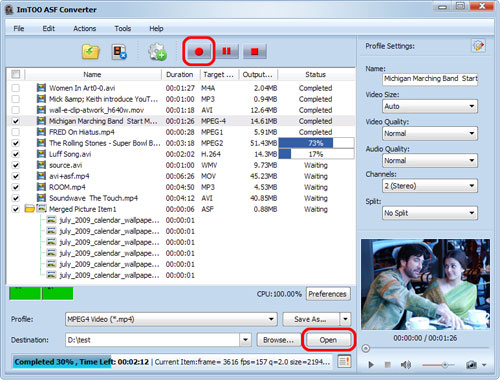Open the File menu
This screenshot has width=500, height=380.
(x=19, y=28)
